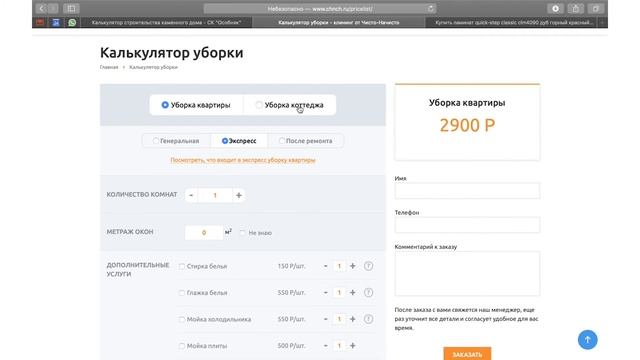Click Мойка плиты quantity field
Screen dimensions: 640x360
(x=339, y=346)
